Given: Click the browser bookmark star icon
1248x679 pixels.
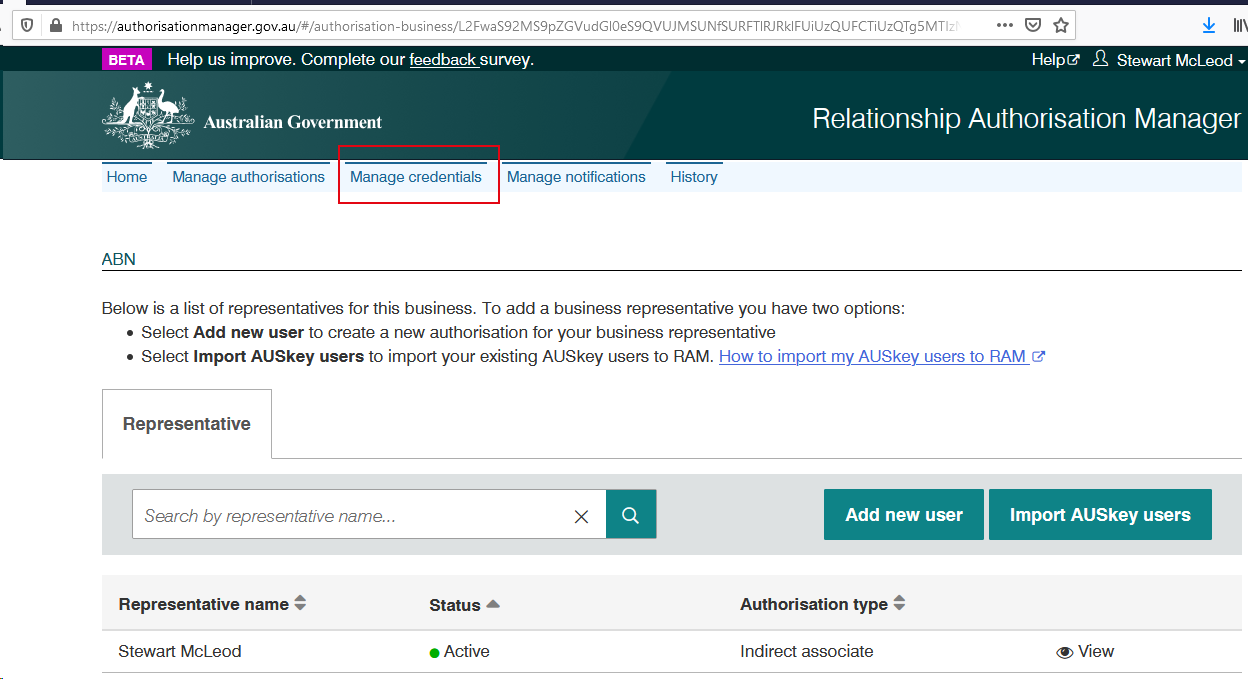Looking at the screenshot, I should coord(1061,25).
